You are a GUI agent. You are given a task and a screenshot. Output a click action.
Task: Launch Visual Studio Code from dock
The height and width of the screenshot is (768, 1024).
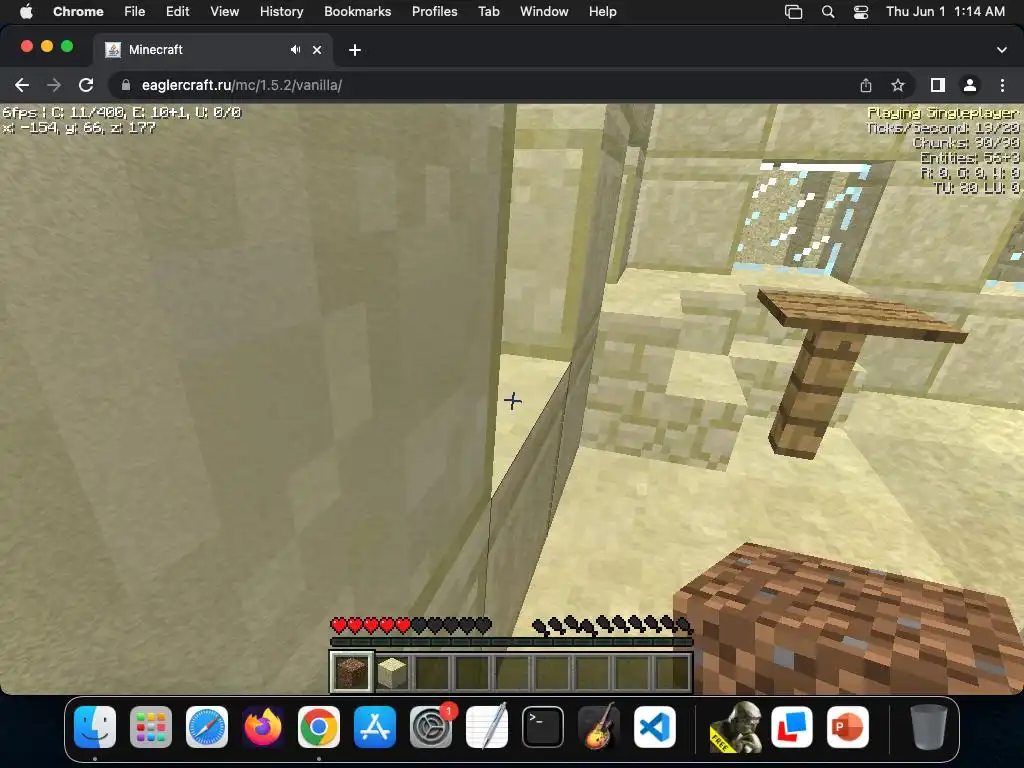coord(655,727)
